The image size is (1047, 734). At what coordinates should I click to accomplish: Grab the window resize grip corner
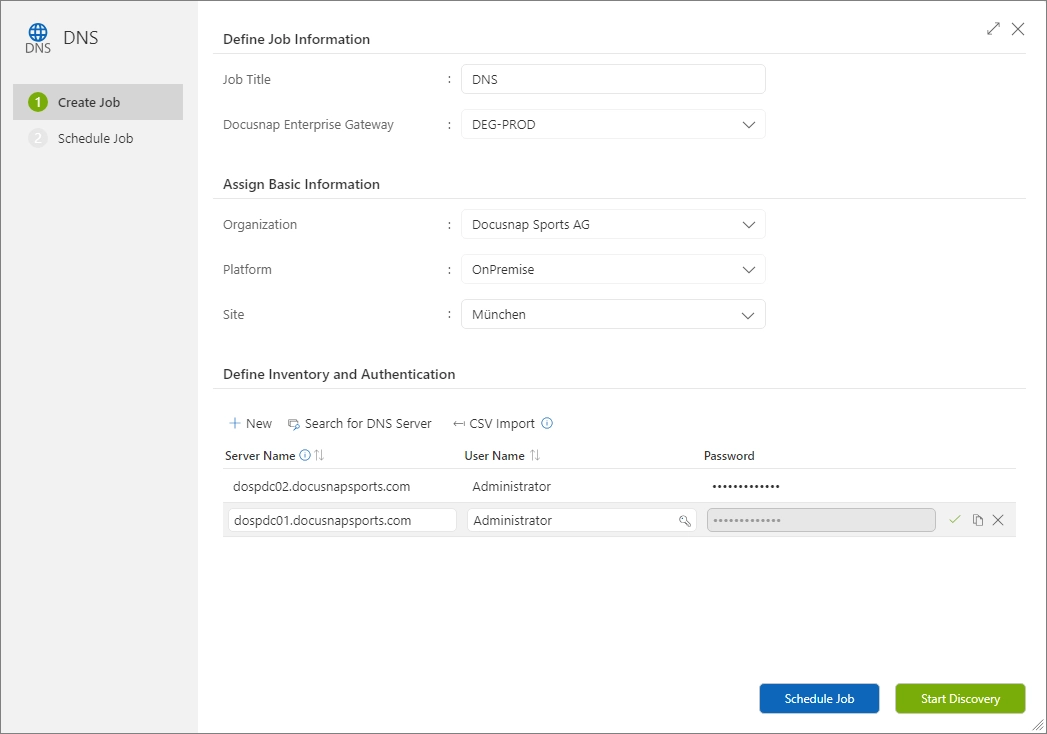(x=1038, y=725)
